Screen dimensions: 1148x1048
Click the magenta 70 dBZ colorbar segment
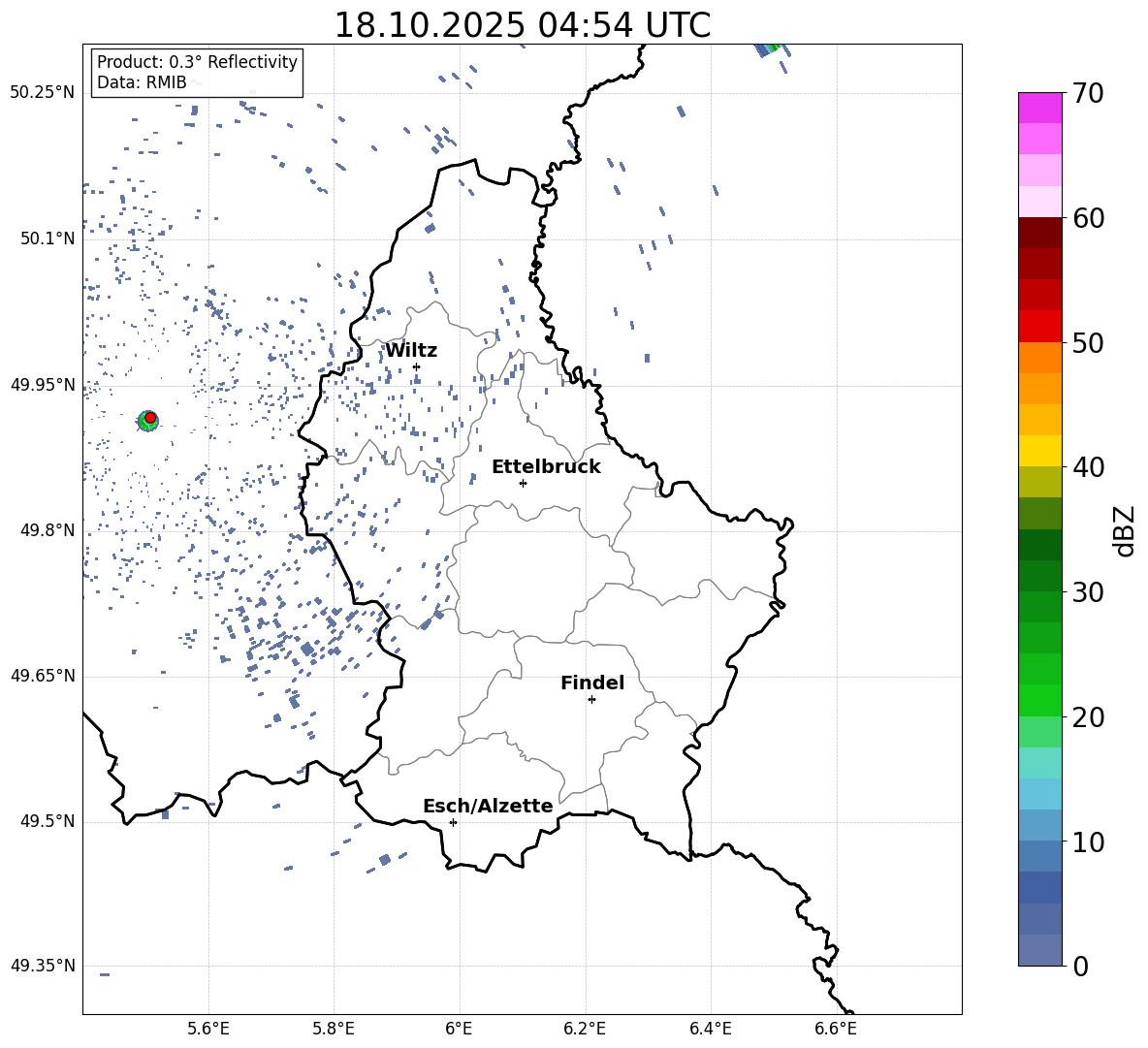point(1039,108)
